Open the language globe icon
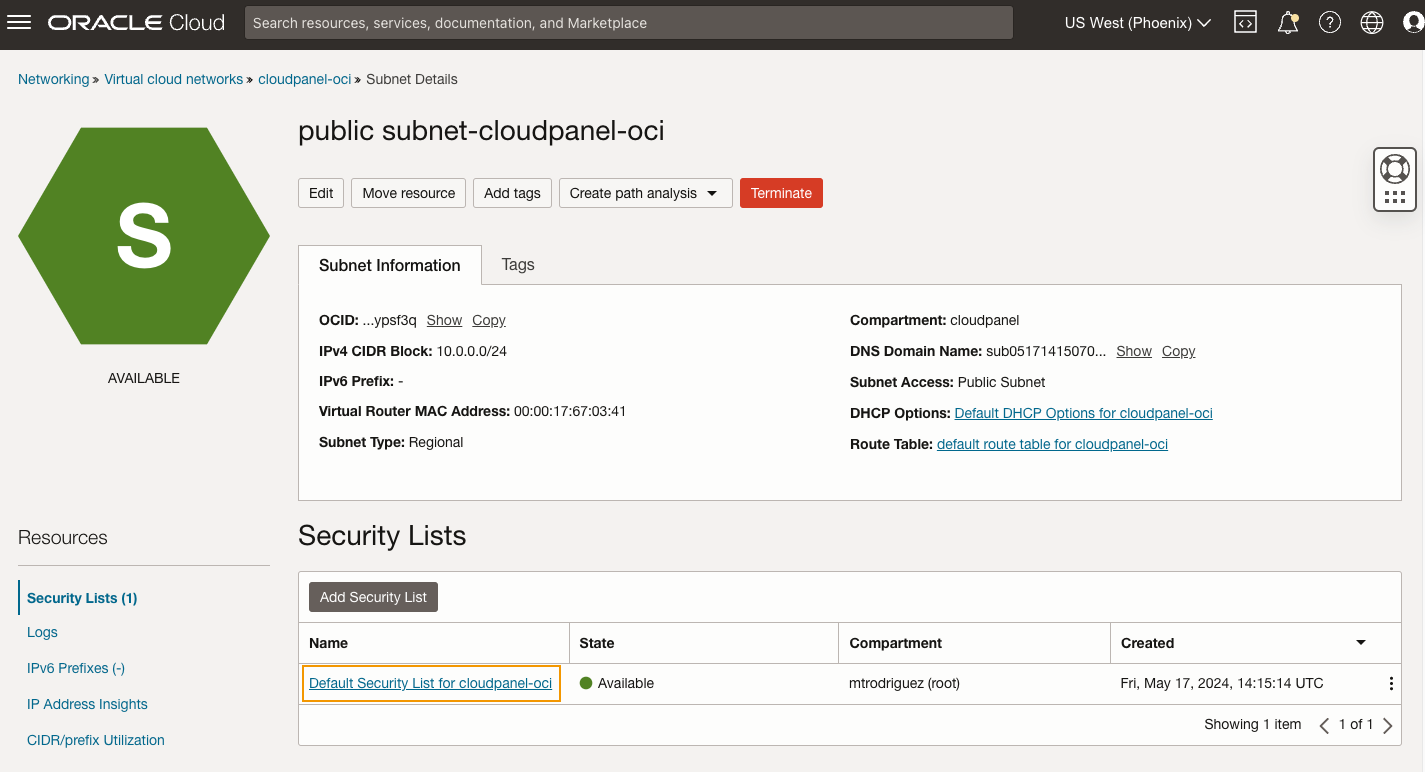Screen dimensions: 1425x772 (1371, 22)
